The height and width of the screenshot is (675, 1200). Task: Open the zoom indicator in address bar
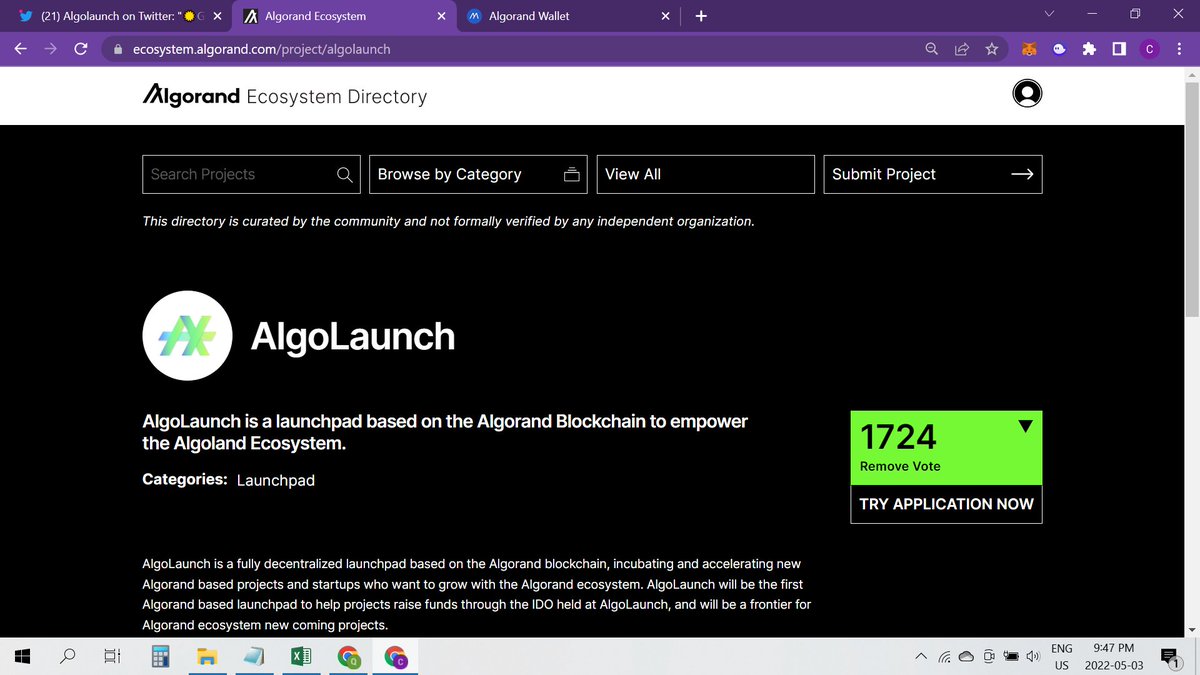tap(932, 48)
